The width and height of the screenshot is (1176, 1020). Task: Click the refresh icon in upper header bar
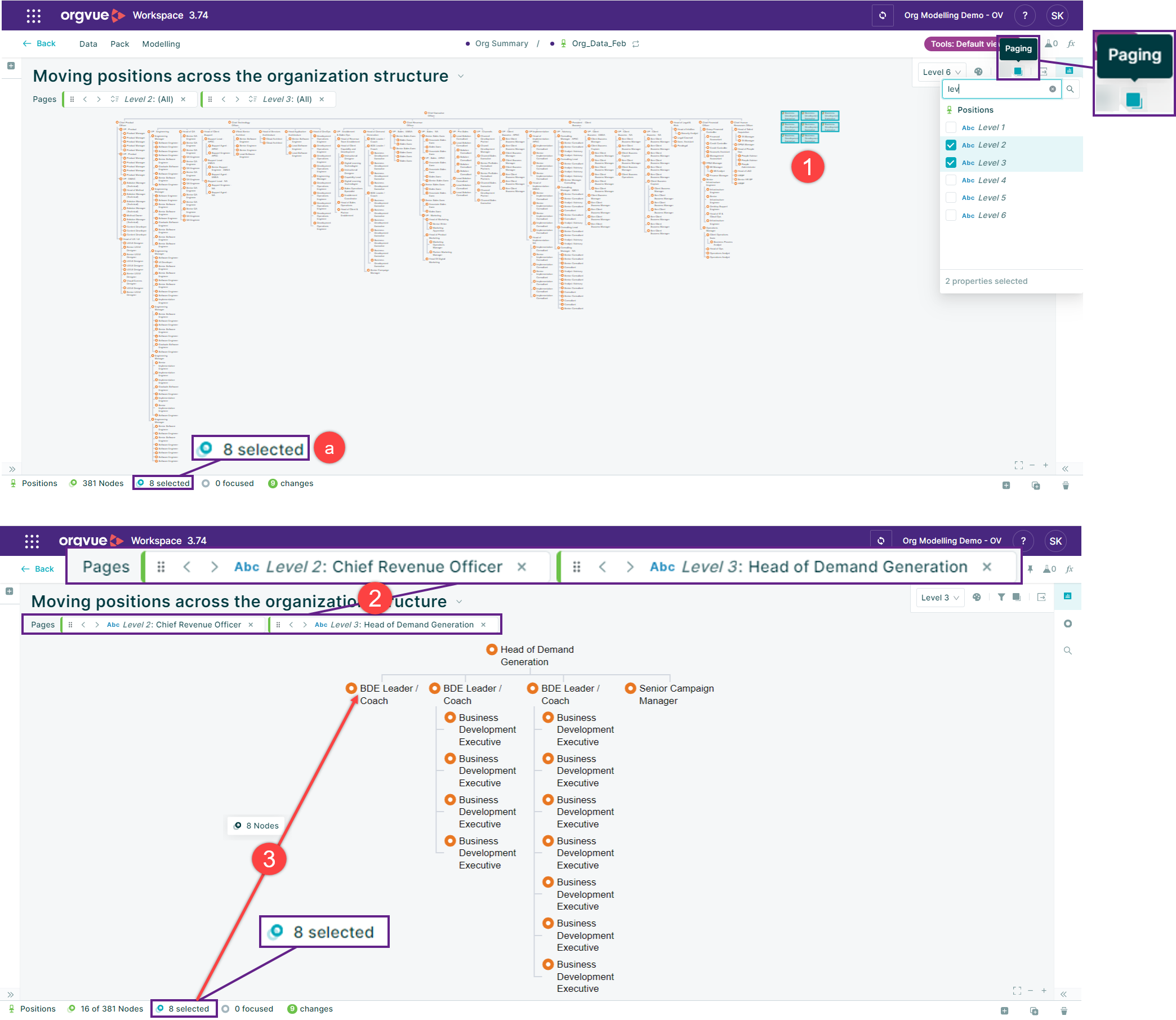click(883, 15)
